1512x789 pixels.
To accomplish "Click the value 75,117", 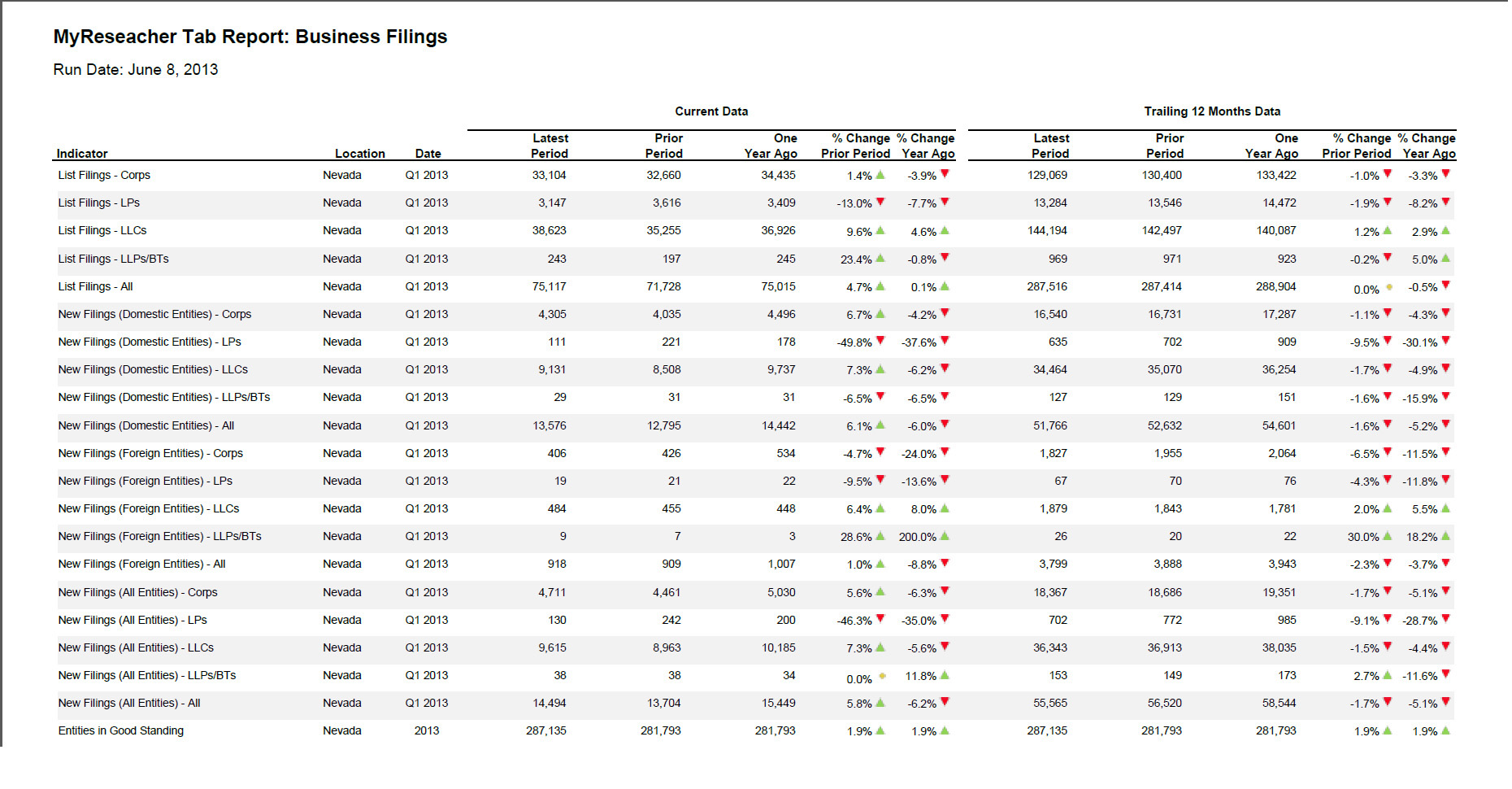I will [x=550, y=286].
